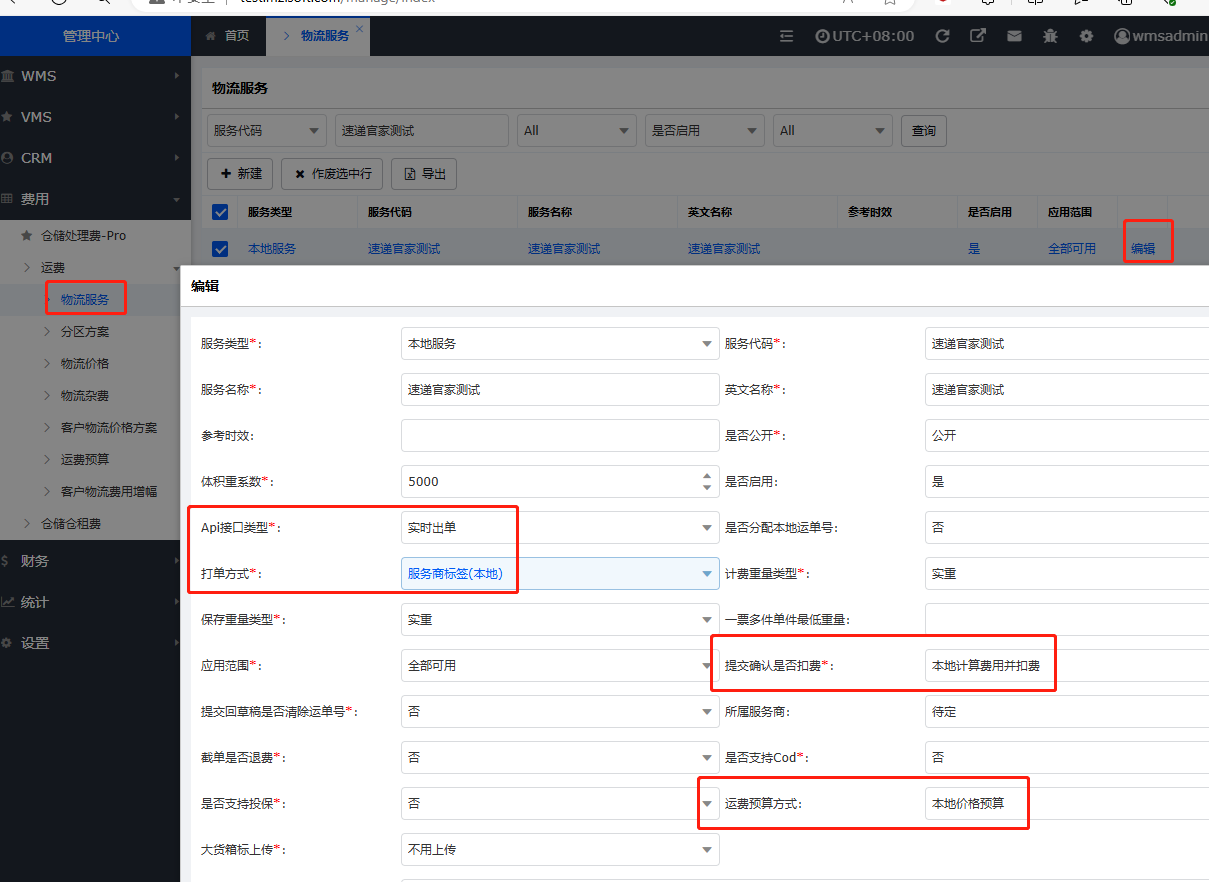
Task: Open the 是否支持投保 dropdown
Action: 560,803
